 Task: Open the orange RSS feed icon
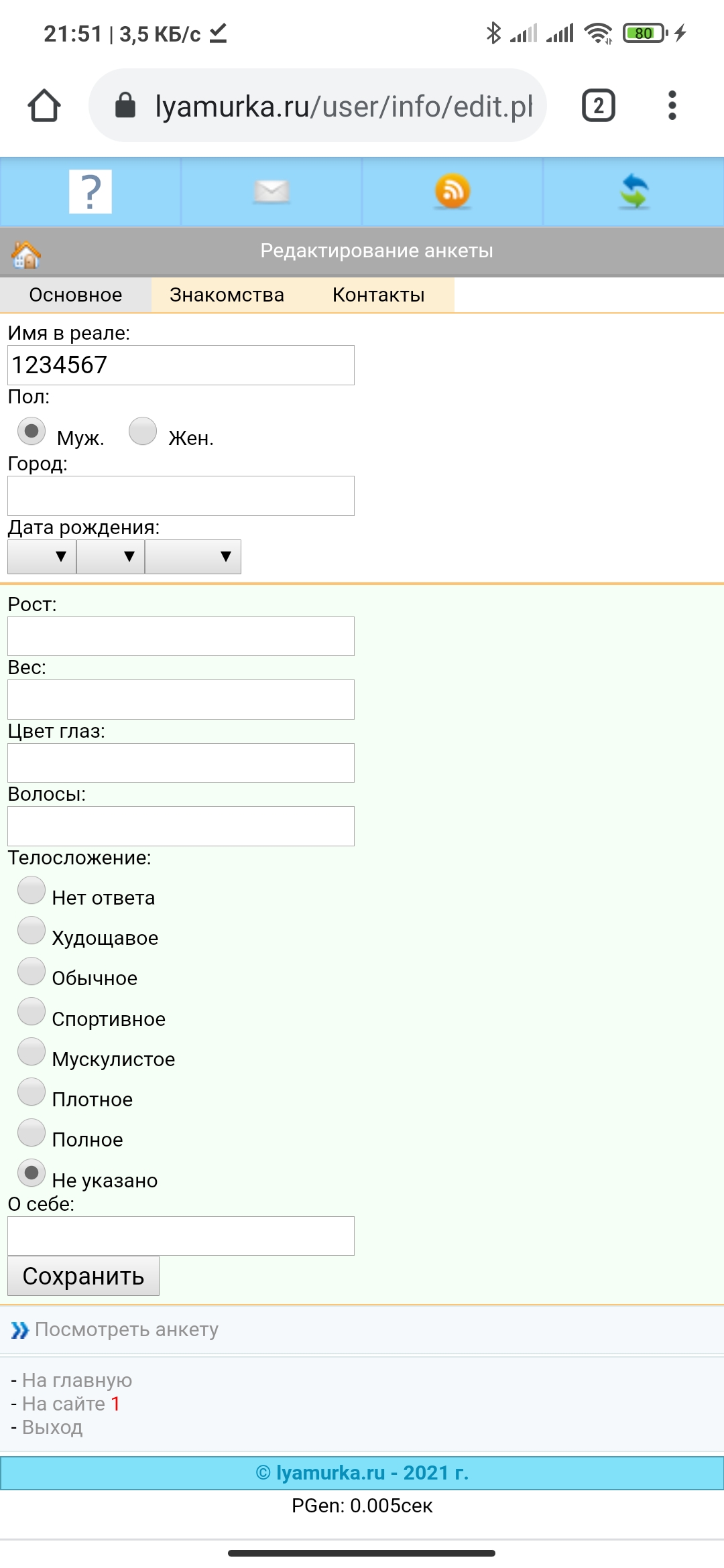coord(452,192)
